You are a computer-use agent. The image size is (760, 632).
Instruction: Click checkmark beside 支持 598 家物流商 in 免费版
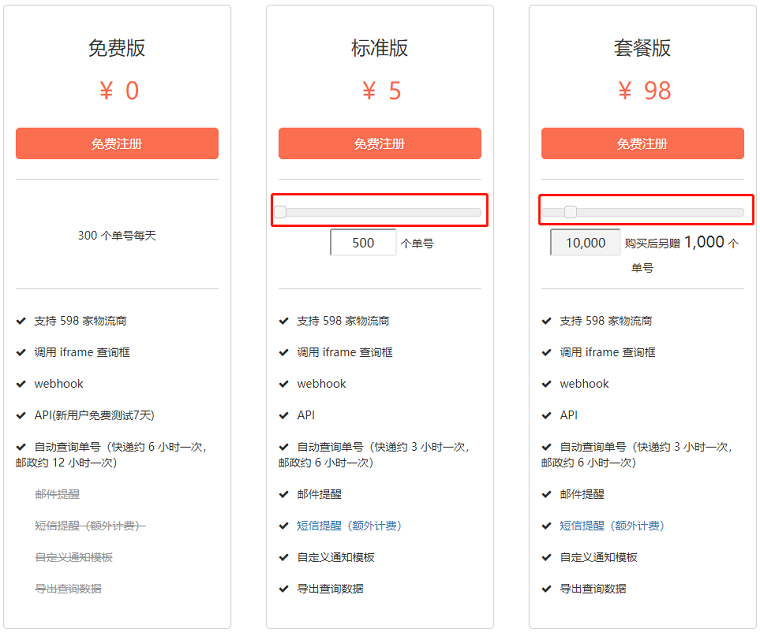coord(21,321)
